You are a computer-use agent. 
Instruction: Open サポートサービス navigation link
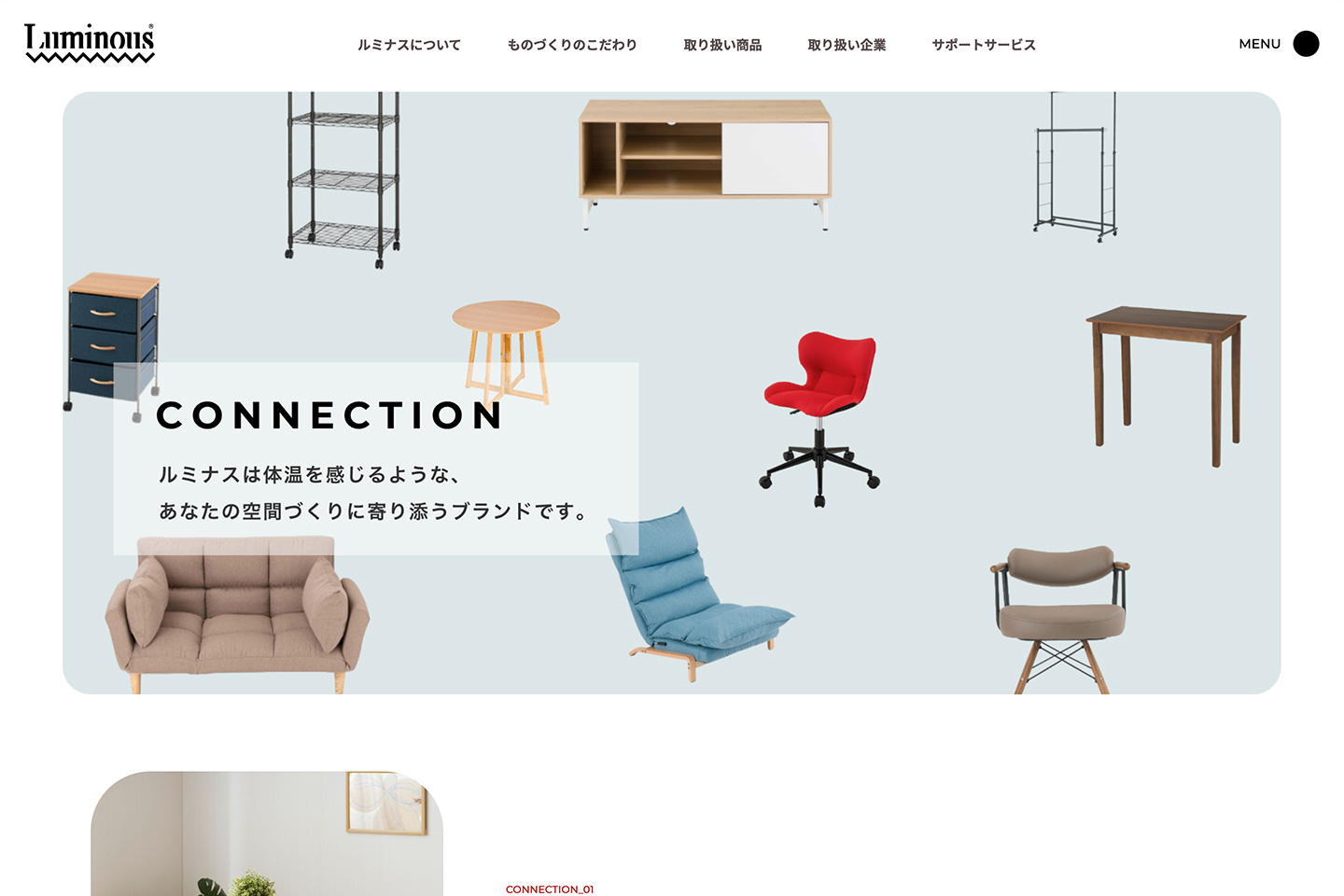[x=984, y=45]
